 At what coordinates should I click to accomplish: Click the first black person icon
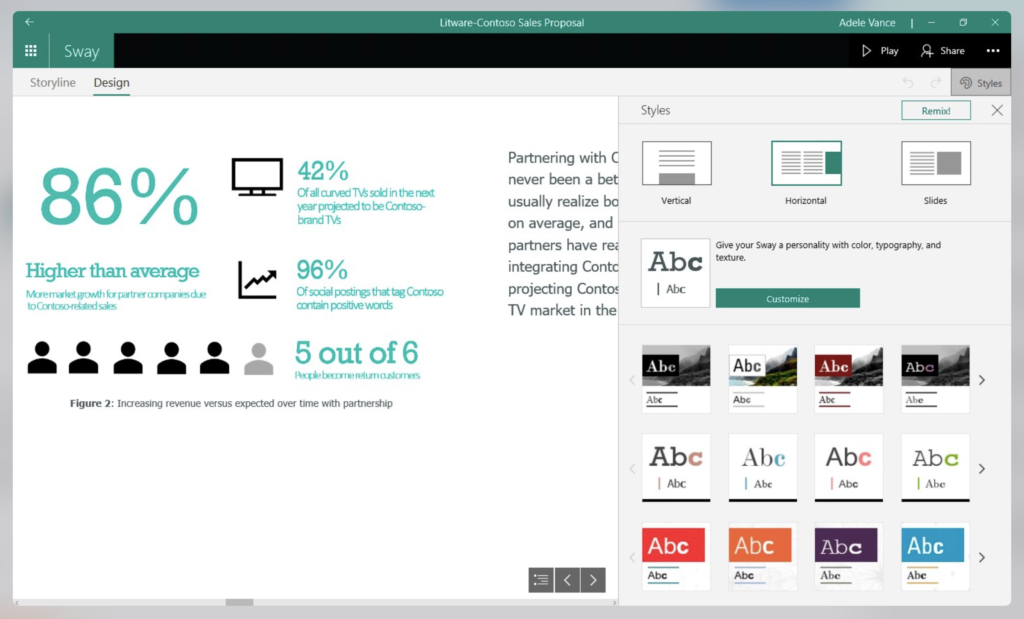(42, 357)
